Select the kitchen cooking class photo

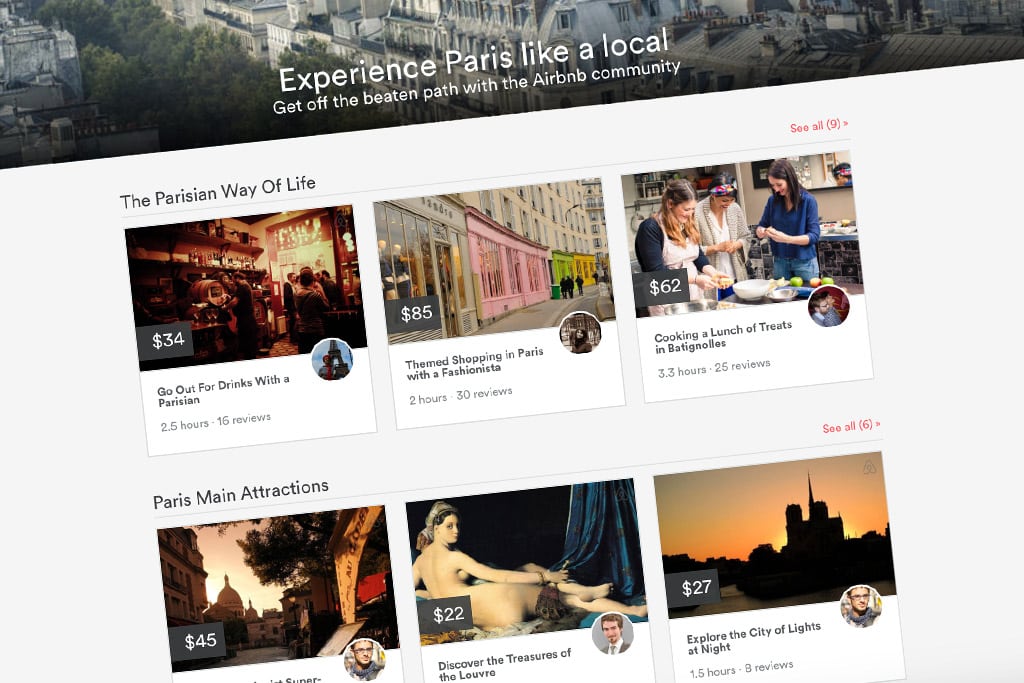pyautogui.click(x=743, y=234)
